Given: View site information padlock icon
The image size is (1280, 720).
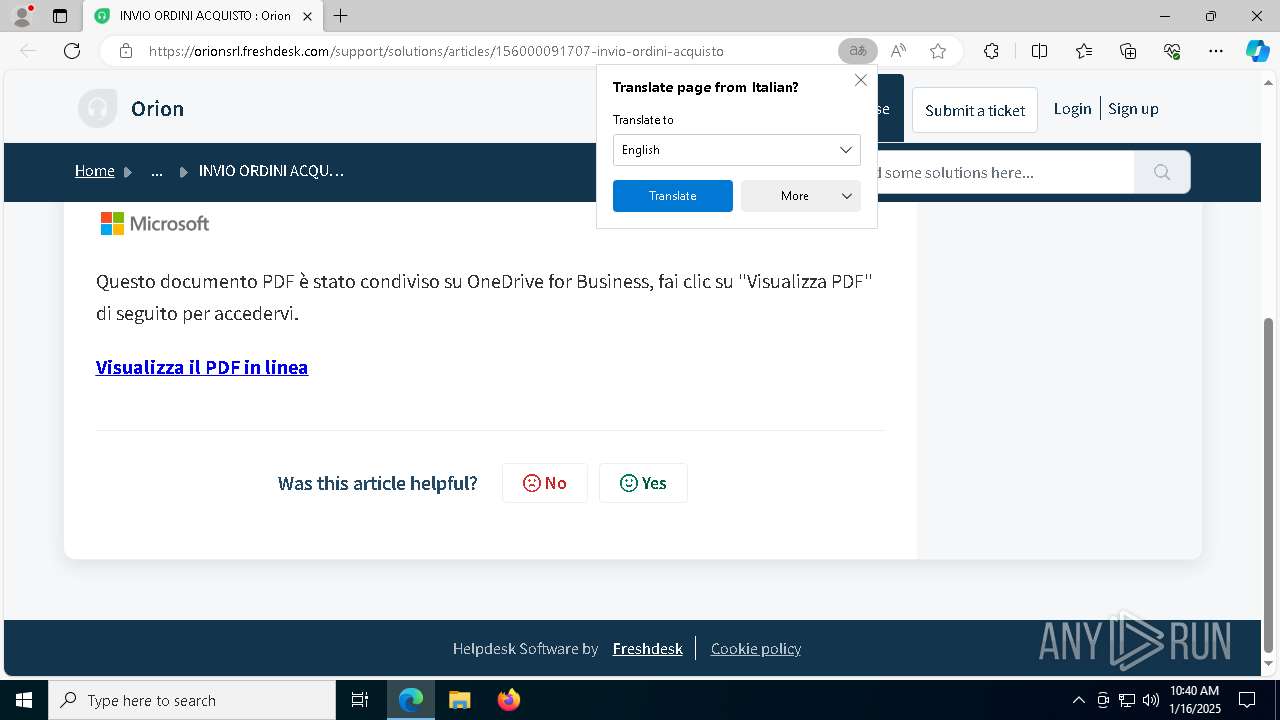Looking at the screenshot, I should coord(126,51).
